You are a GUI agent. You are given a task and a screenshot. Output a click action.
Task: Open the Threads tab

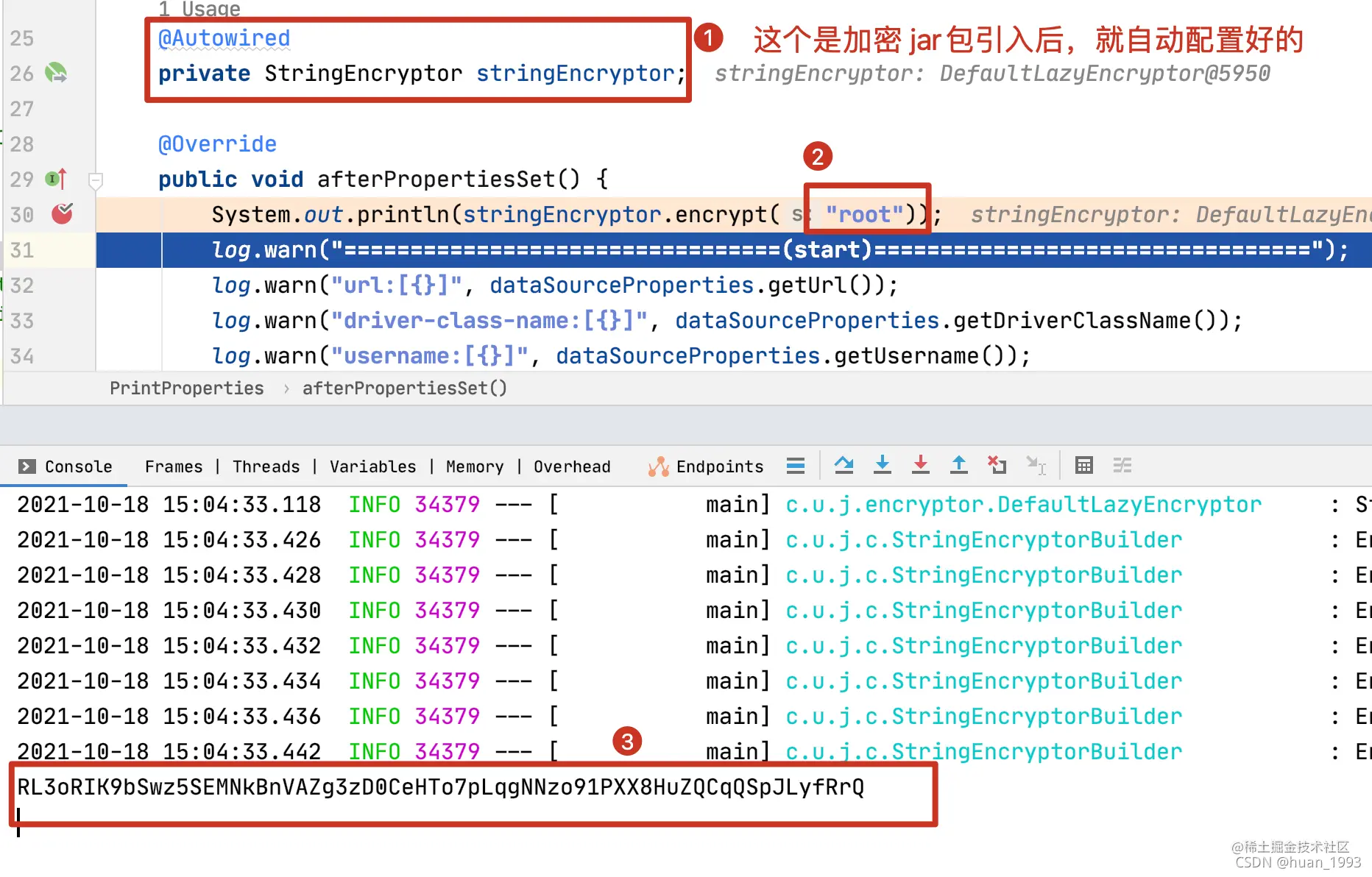tap(266, 466)
